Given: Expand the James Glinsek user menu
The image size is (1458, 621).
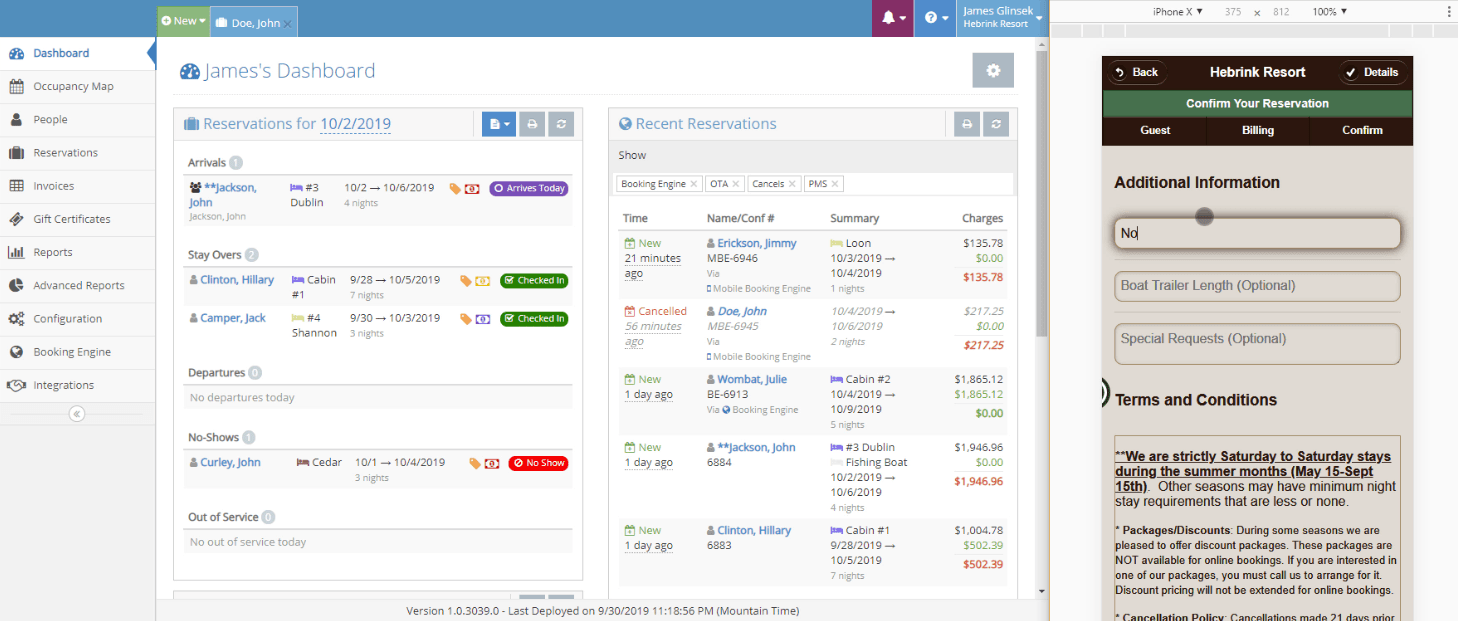Looking at the screenshot, I should click(1001, 18).
